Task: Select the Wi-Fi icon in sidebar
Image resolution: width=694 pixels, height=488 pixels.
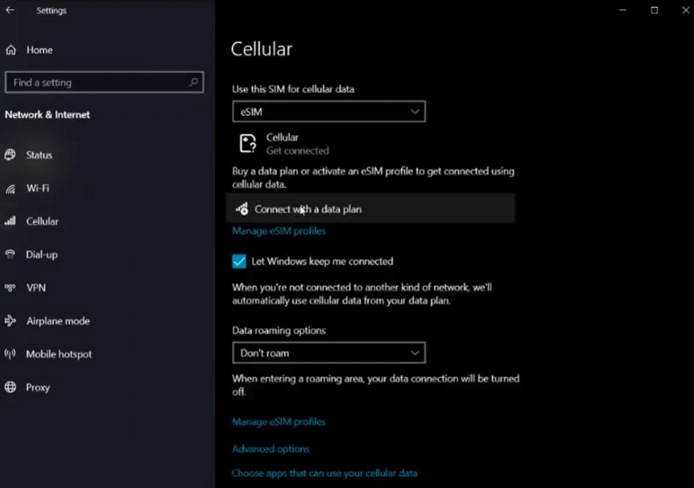Action: (x=10, y=188)
